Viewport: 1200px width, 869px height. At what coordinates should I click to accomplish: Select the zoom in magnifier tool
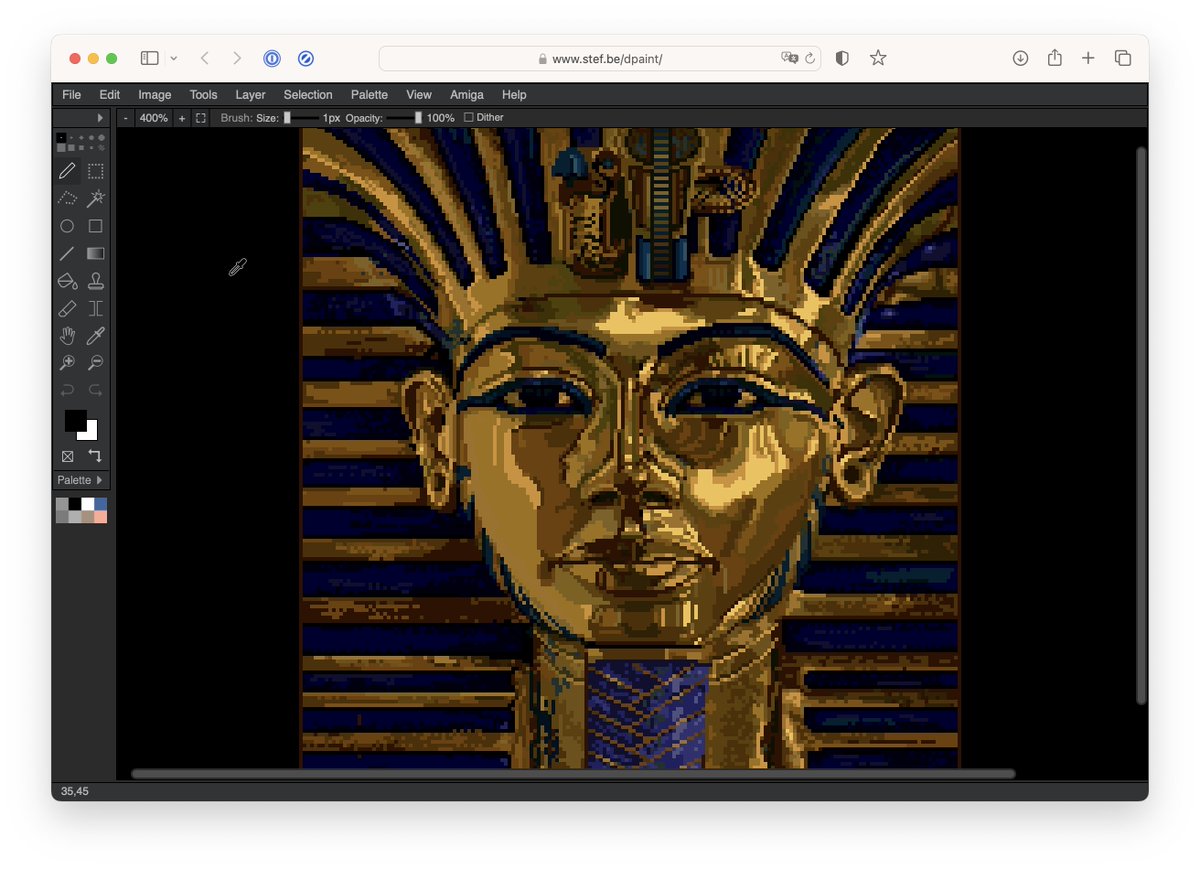click(67, 363)
